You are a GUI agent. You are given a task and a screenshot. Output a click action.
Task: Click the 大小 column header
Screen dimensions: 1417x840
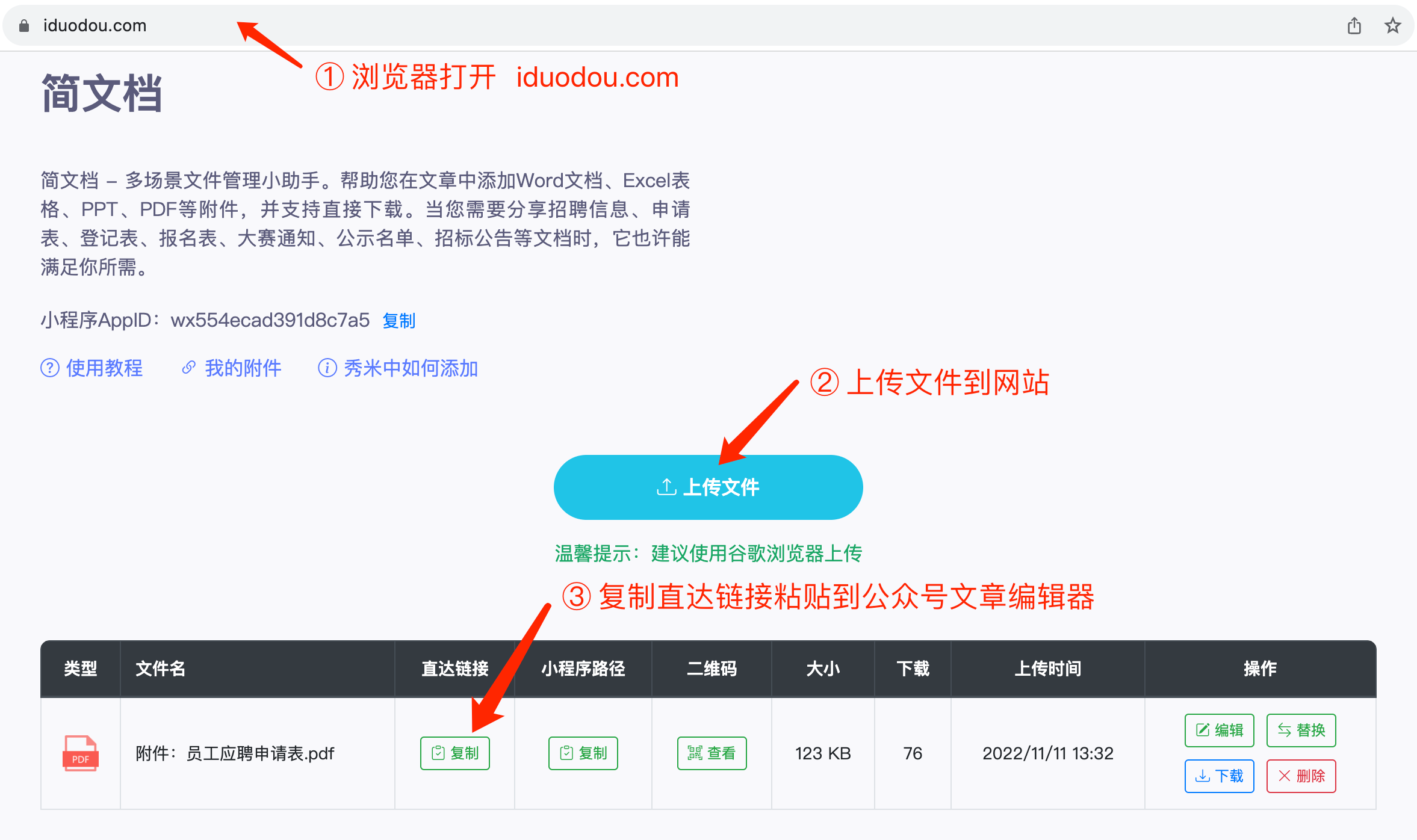(x=823, y=669)
